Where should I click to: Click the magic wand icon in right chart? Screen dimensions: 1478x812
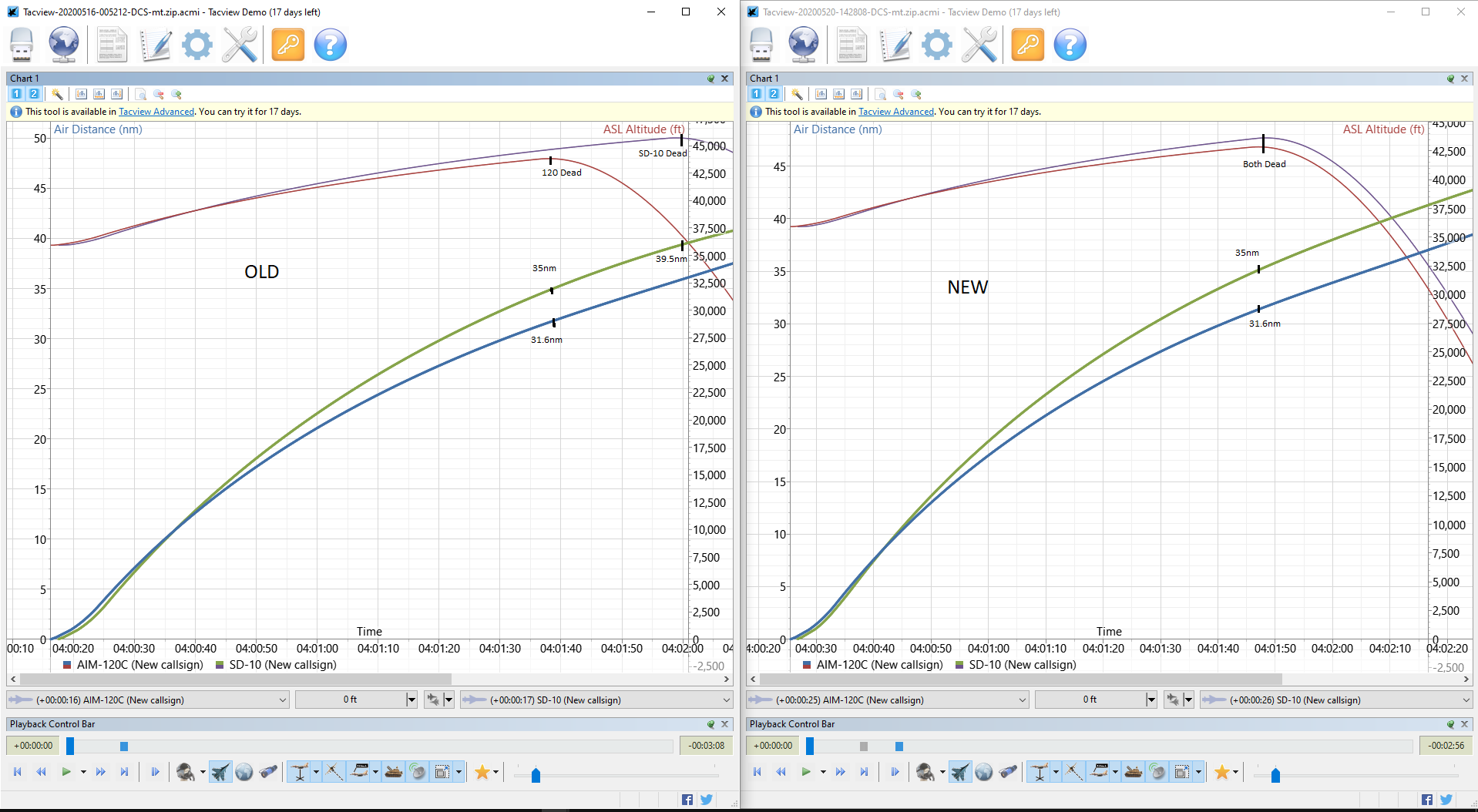(797, 94)
